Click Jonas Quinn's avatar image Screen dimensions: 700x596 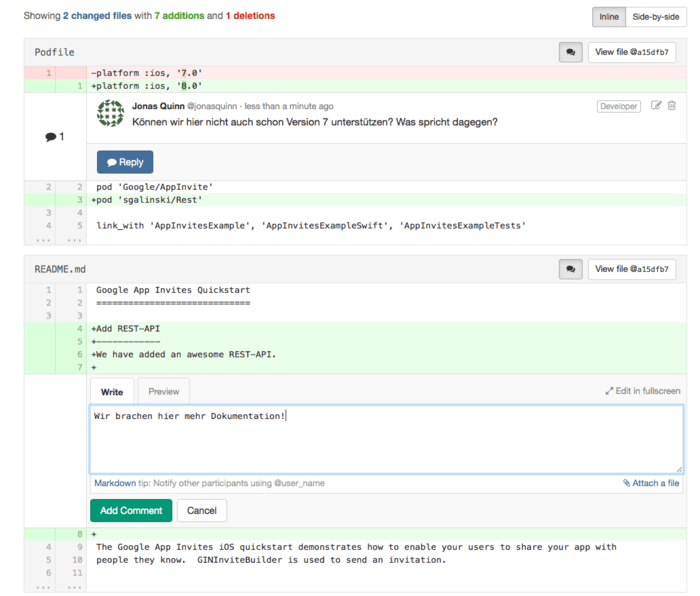click(x=110, y=113)
